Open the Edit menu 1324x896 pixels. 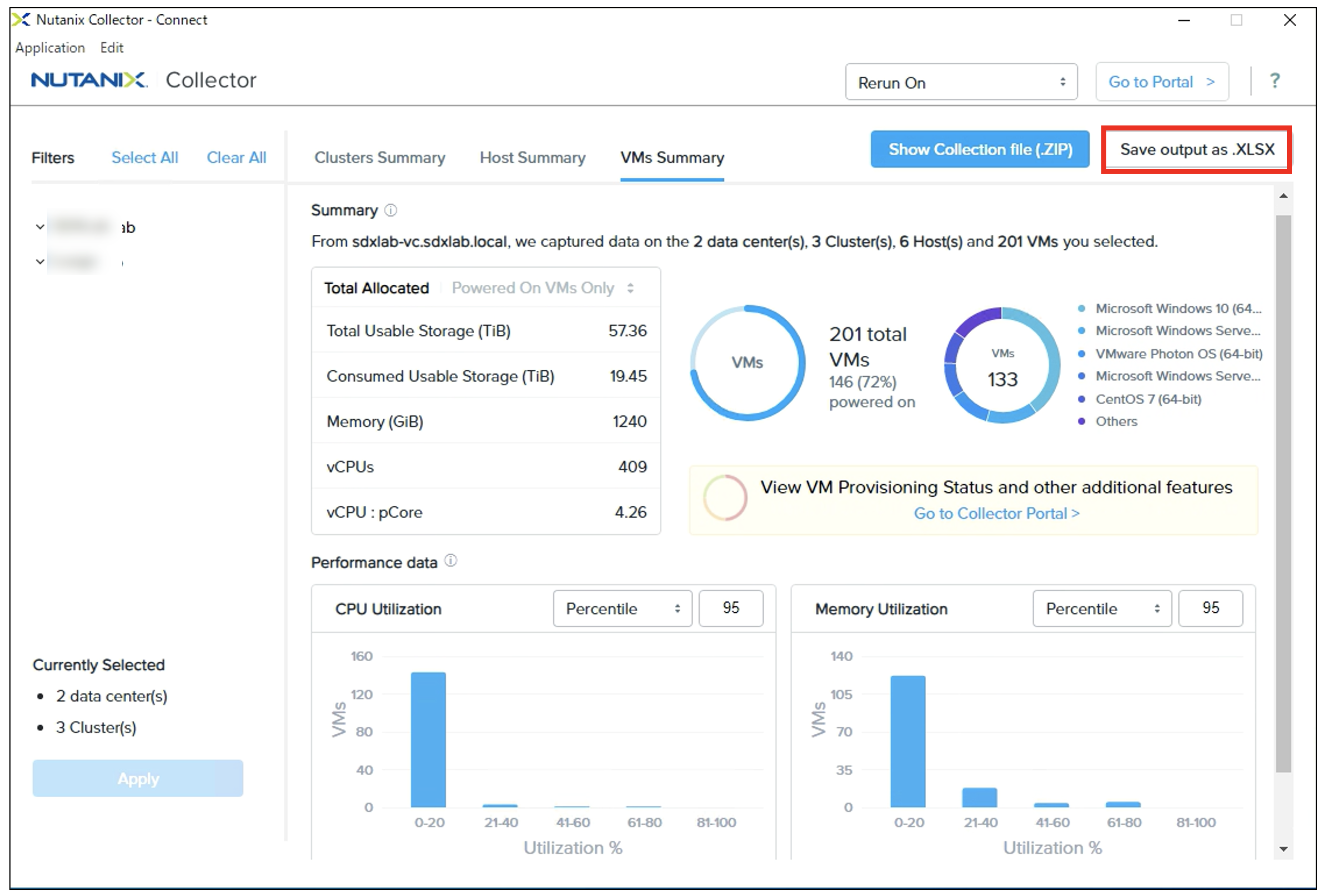click(x=112, y=47)
